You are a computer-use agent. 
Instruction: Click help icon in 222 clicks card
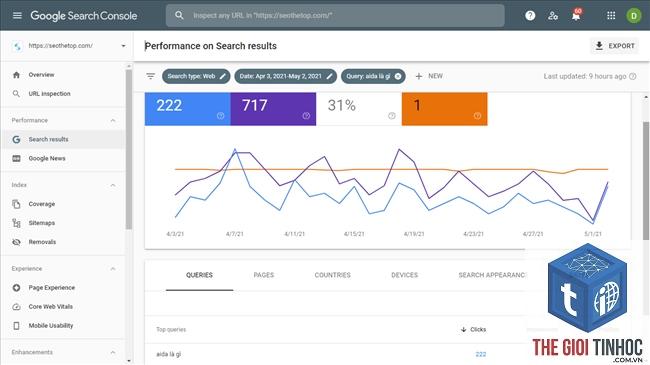[221, 116]
